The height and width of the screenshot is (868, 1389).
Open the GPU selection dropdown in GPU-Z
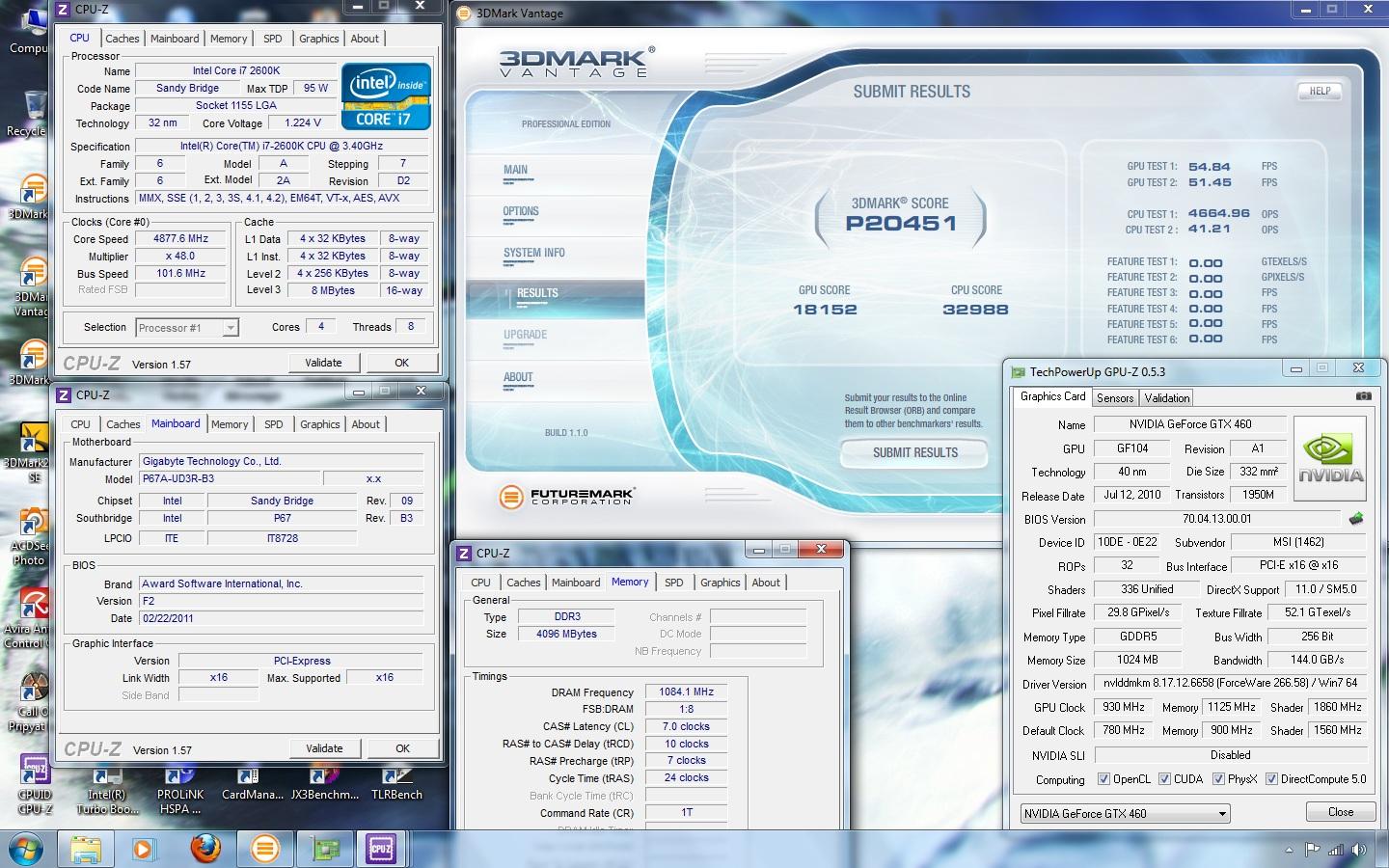click(x=1125, y=813)
